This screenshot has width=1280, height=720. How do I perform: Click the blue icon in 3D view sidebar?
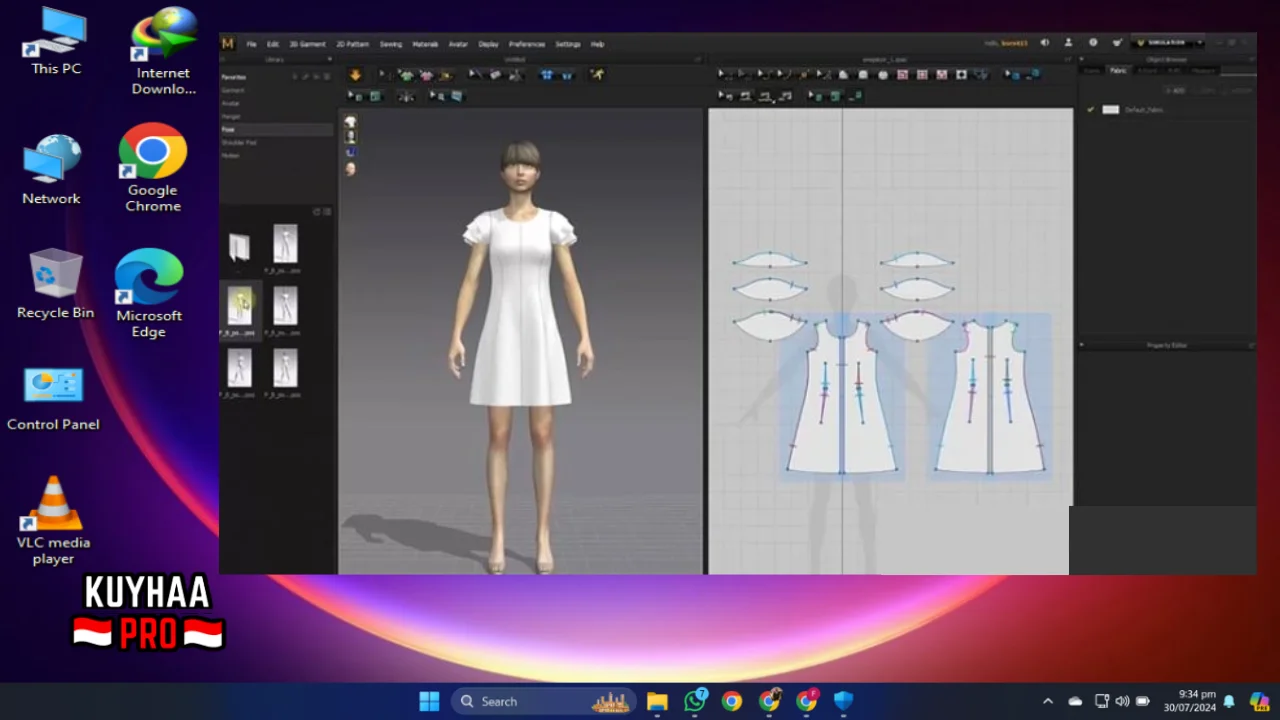coord(350,152)
